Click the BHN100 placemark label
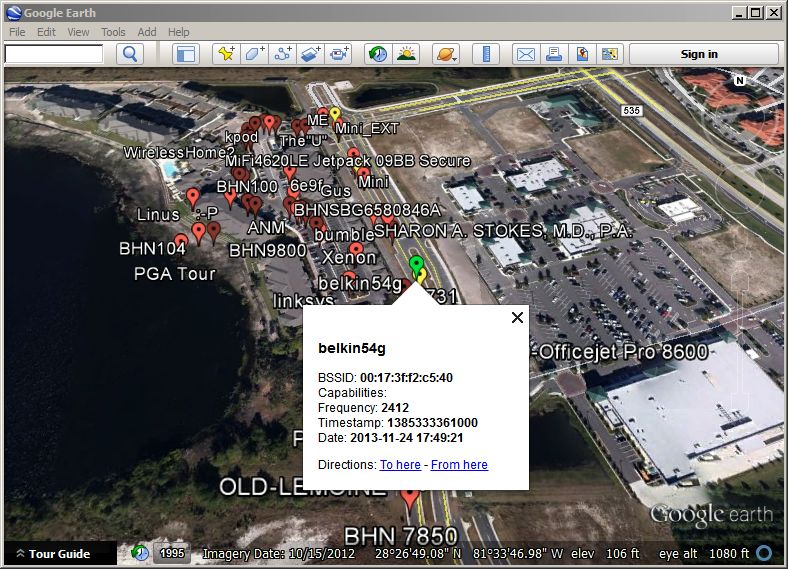Screen dimensions: 788x569 pos(247,187)
